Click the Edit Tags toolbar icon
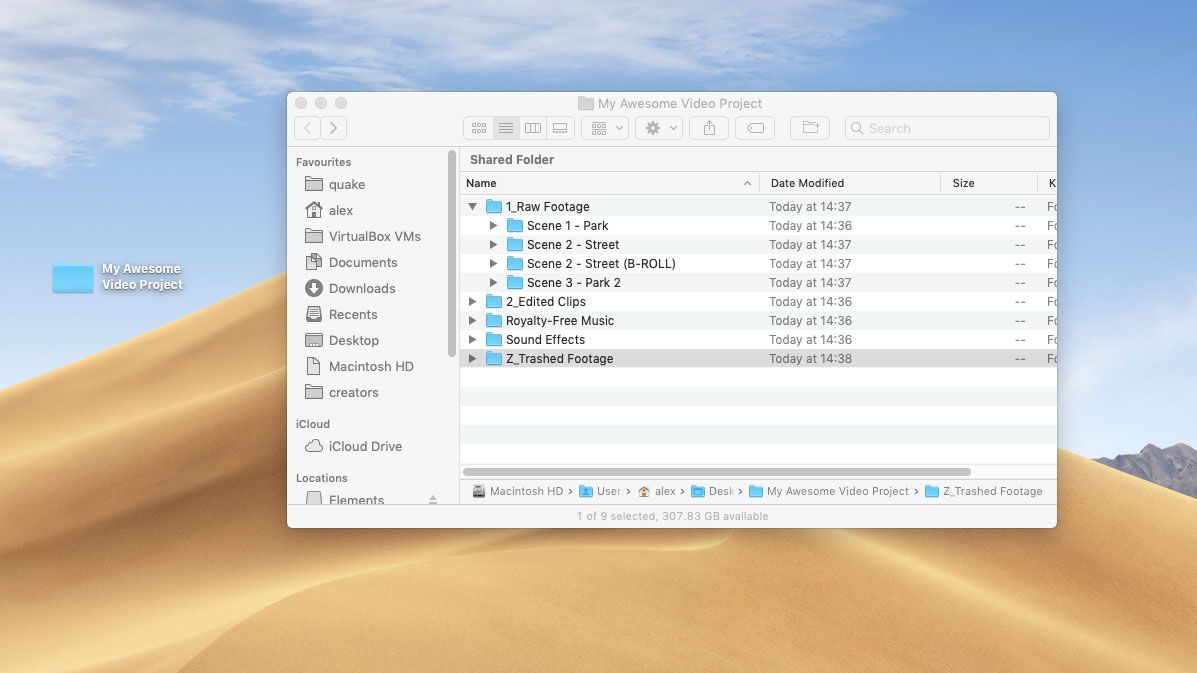The height and width of the screenshot is (673, 1197). 755,128
